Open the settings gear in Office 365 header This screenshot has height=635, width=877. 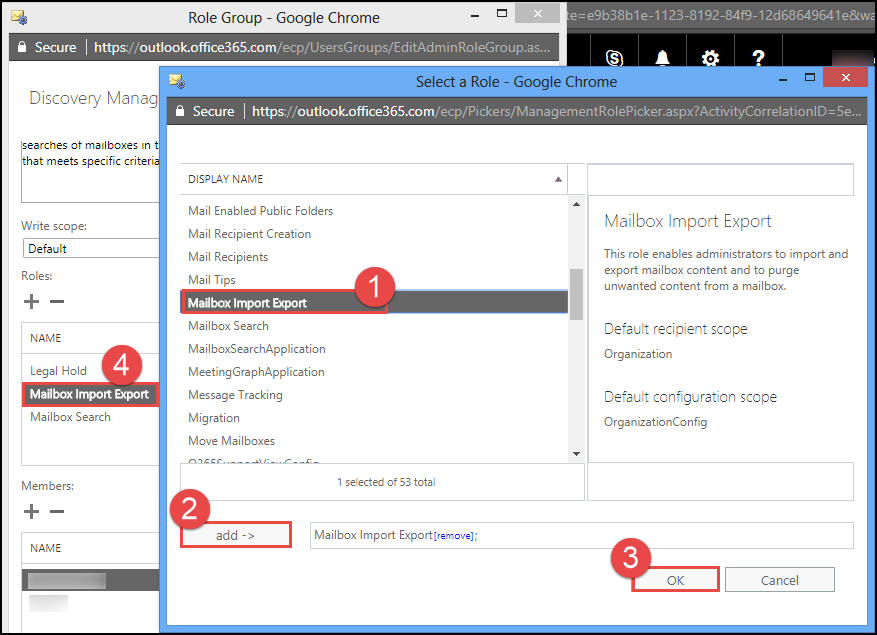point(710,58)
